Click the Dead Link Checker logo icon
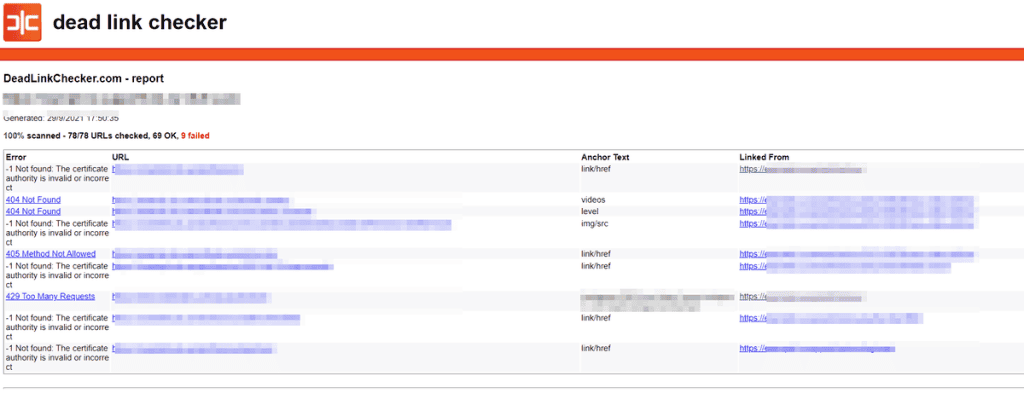 tap(22, 22)
